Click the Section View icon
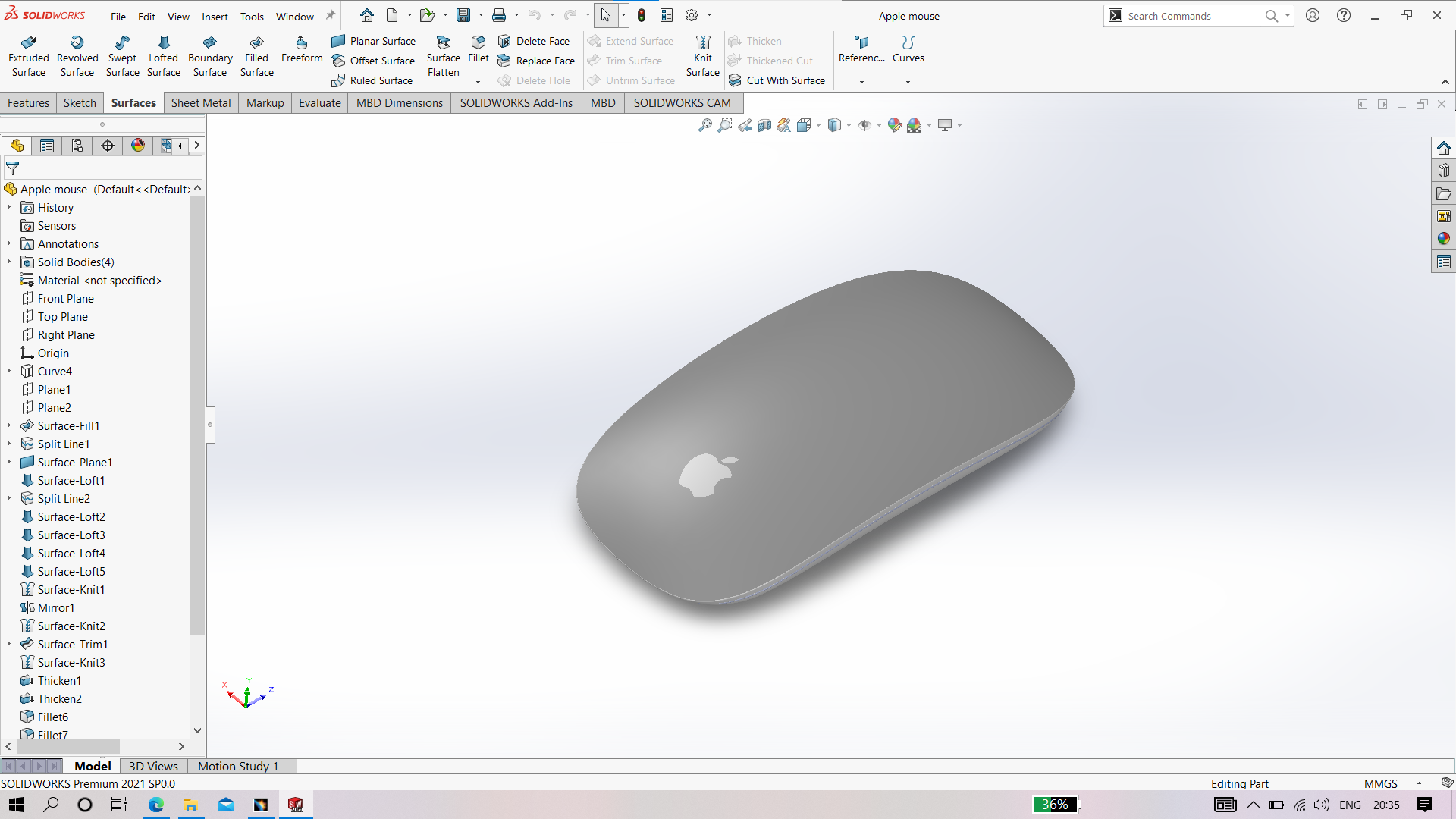 click(764, 125)
